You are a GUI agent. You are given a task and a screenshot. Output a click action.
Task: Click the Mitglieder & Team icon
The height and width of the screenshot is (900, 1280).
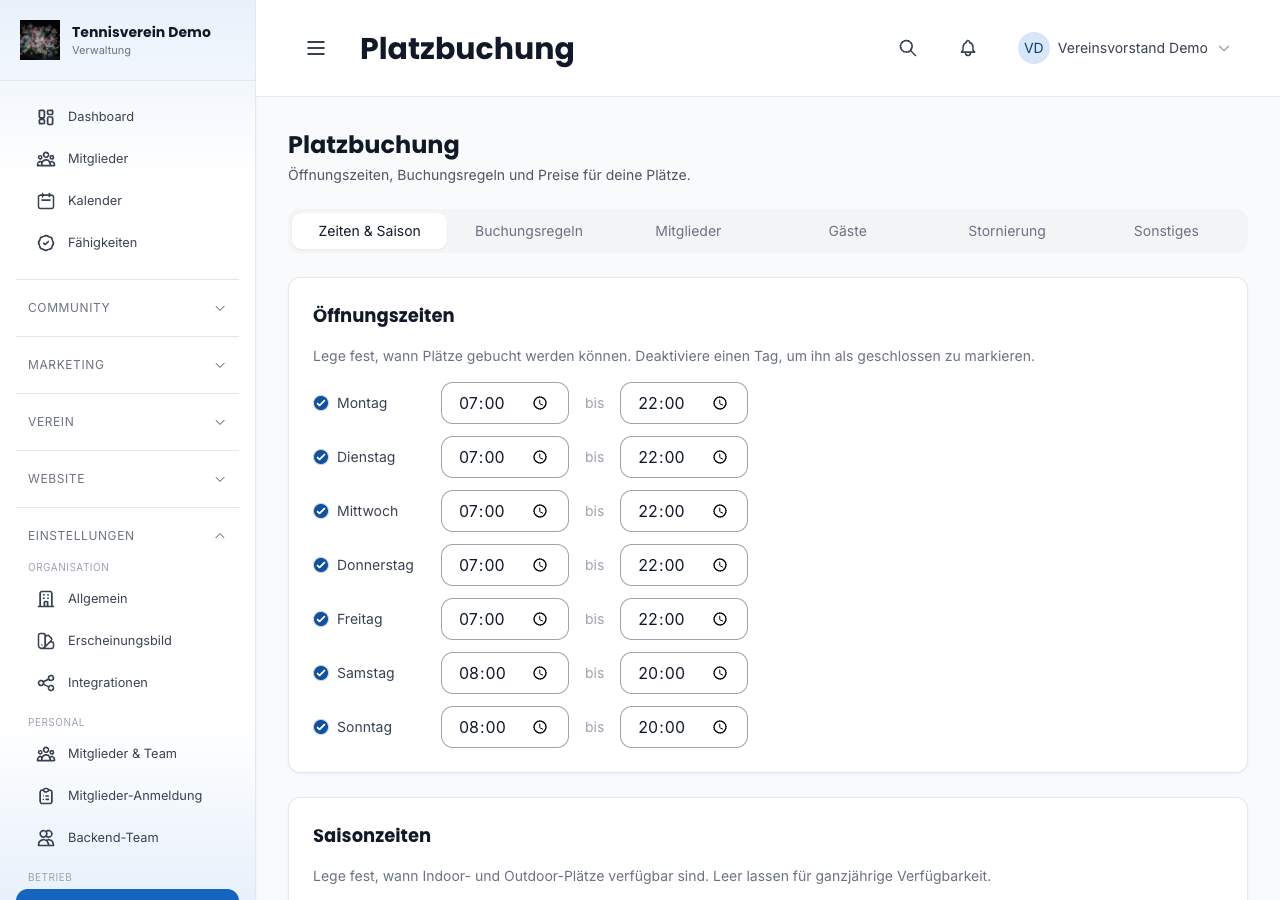coord(46,754)
